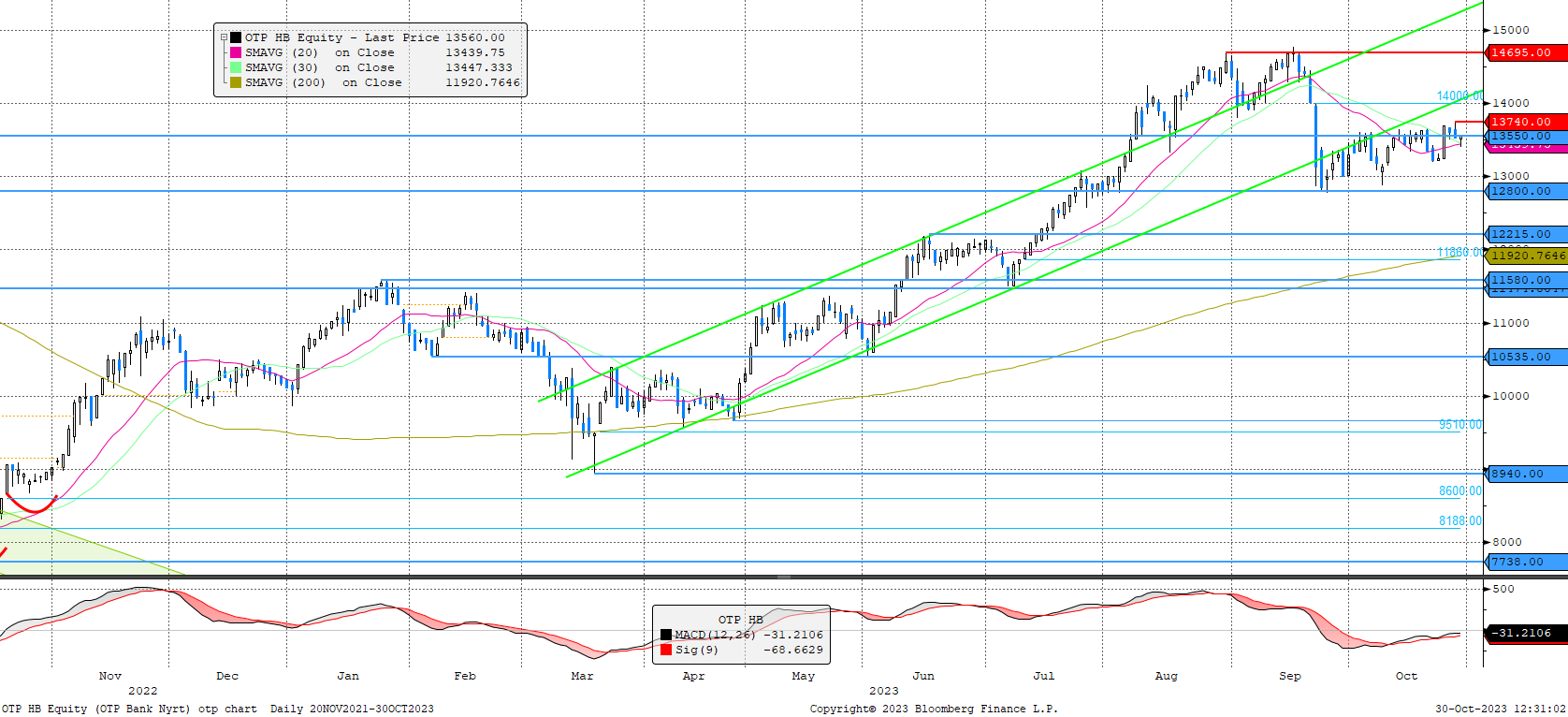Click the May month label on time axis

804,676
